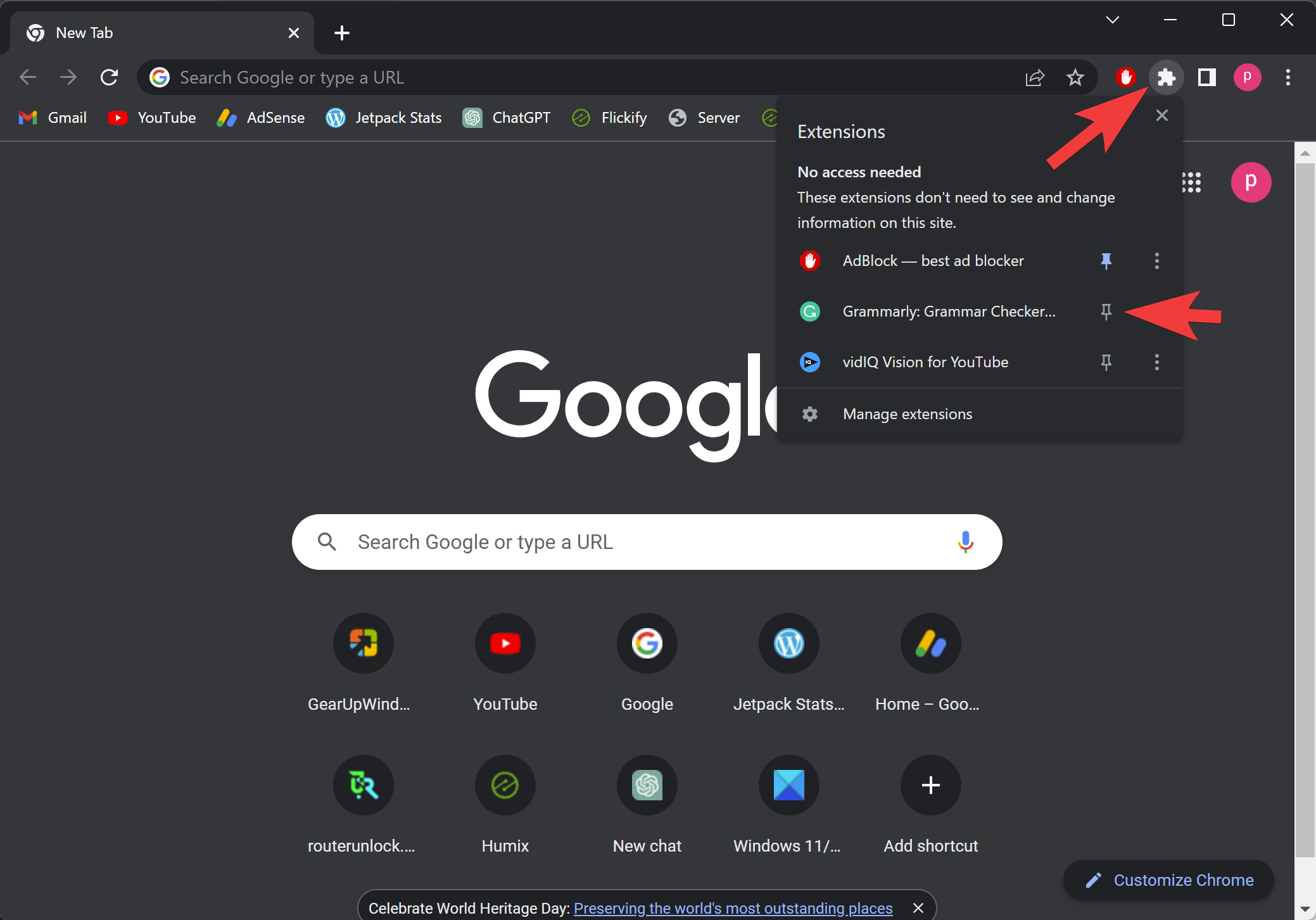Click the vertical scrollbar thumb
The height and width of the screenshot is (920, 1316).
pos(1305,510)
